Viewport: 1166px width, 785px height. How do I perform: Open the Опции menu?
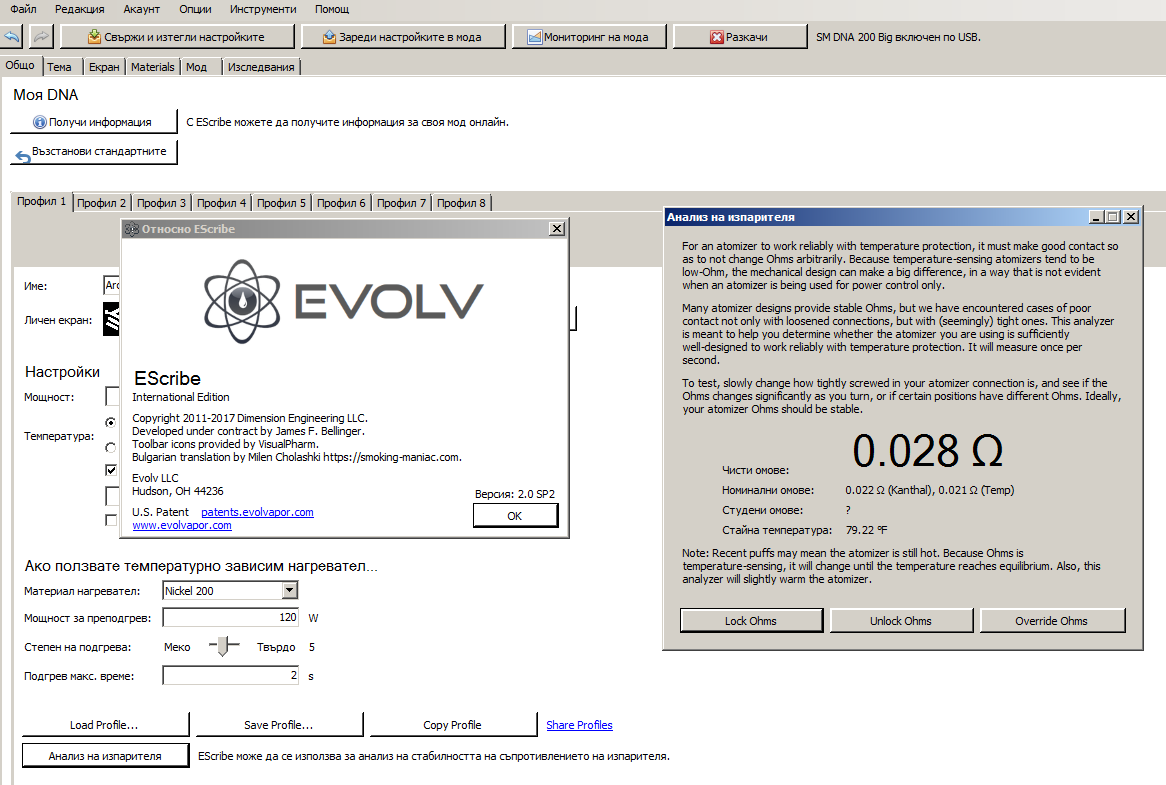click(x=195, y=9)
